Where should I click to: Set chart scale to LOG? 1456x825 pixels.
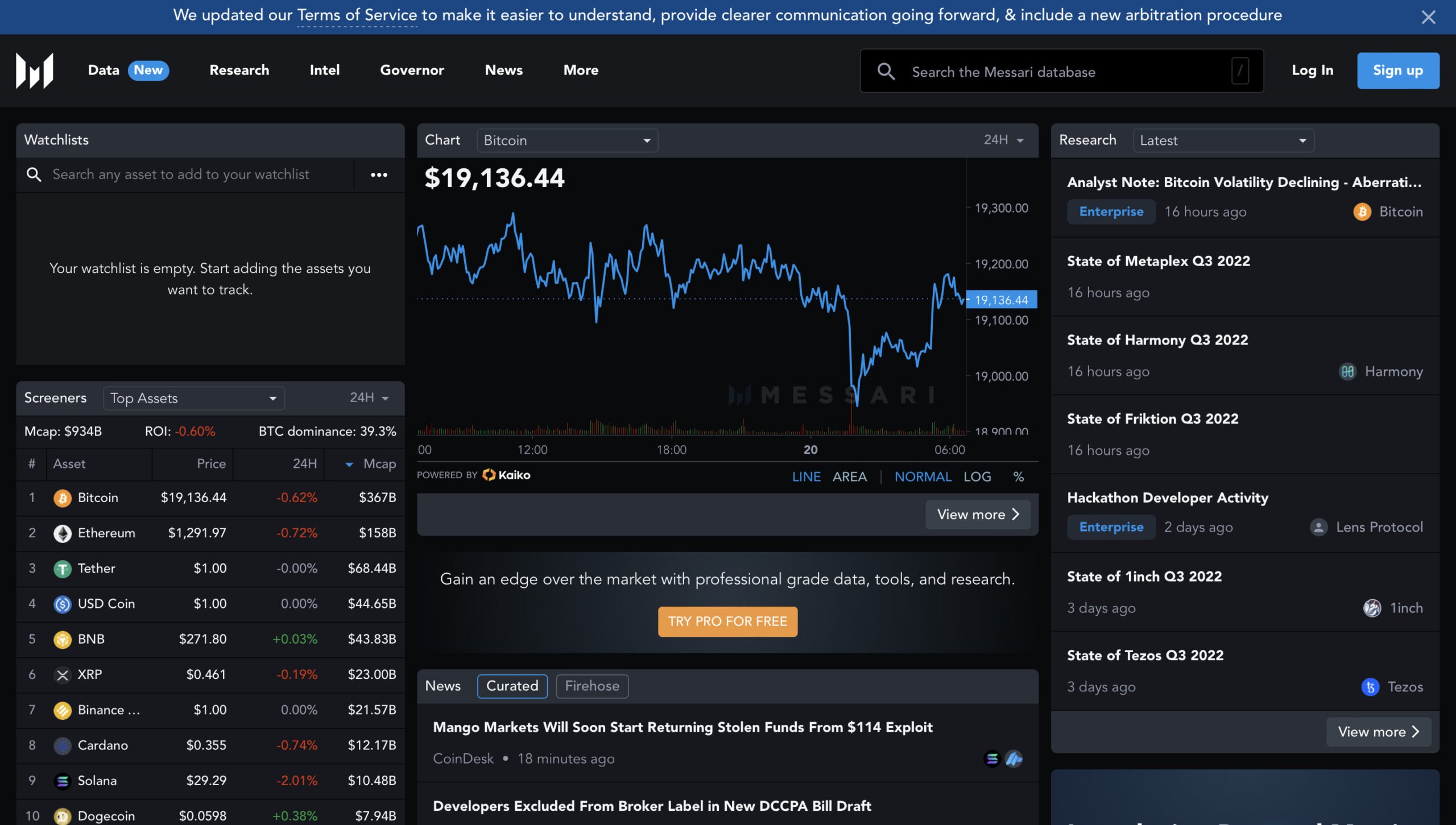pos(977,476)
